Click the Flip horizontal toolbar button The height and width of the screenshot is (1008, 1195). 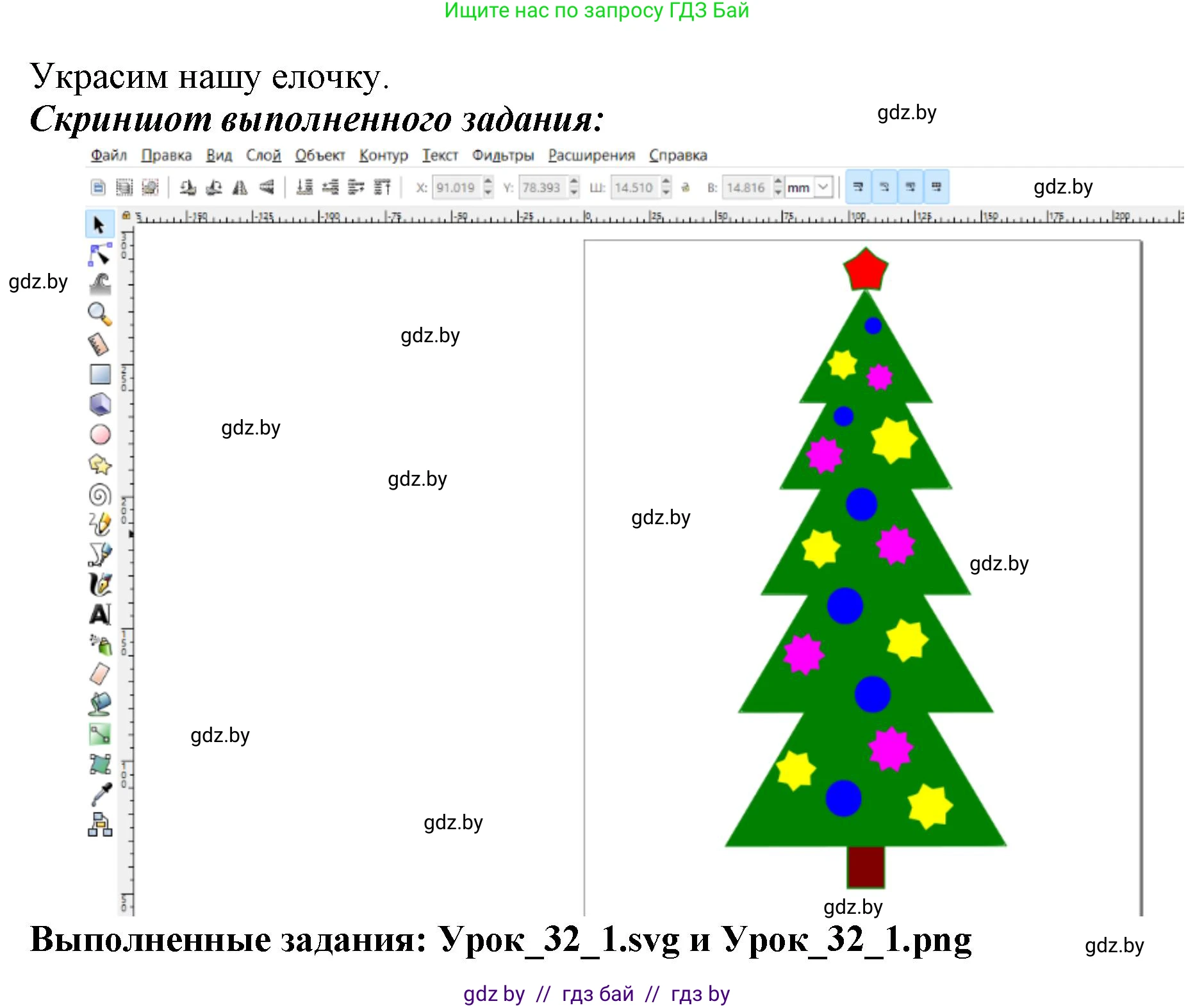pyautogui.click(x=240, y=187)
